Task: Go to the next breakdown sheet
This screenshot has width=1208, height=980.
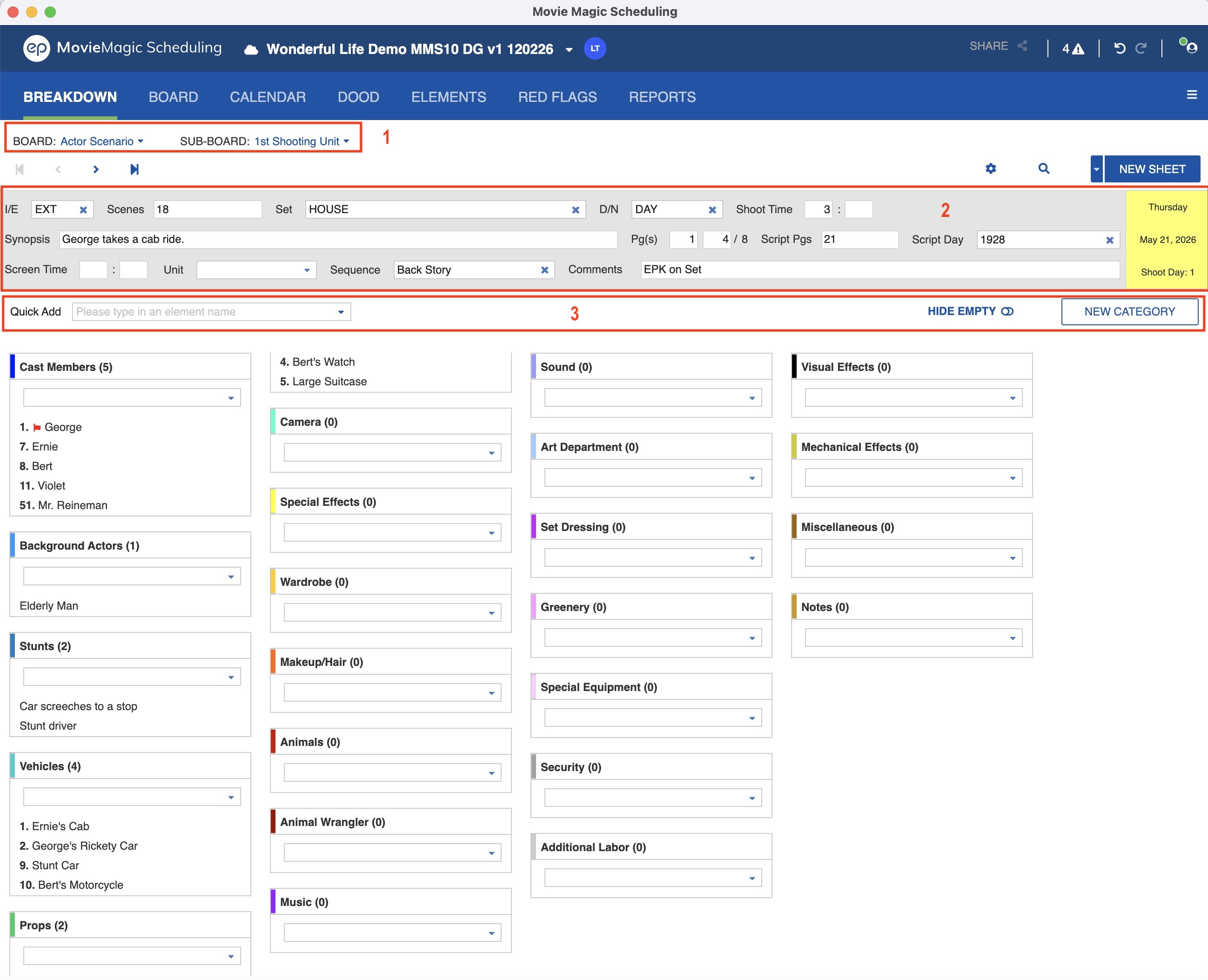Action: click(96, 169)
